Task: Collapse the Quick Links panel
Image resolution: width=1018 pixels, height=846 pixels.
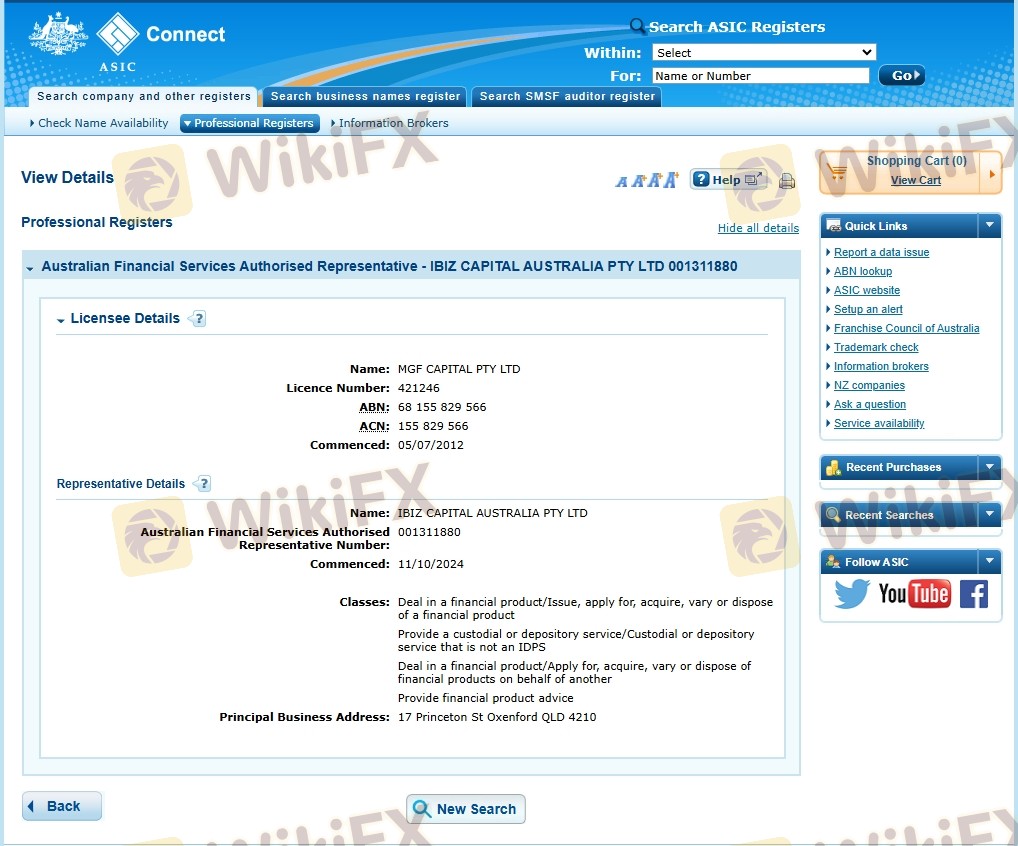Action: pos(989,225)
